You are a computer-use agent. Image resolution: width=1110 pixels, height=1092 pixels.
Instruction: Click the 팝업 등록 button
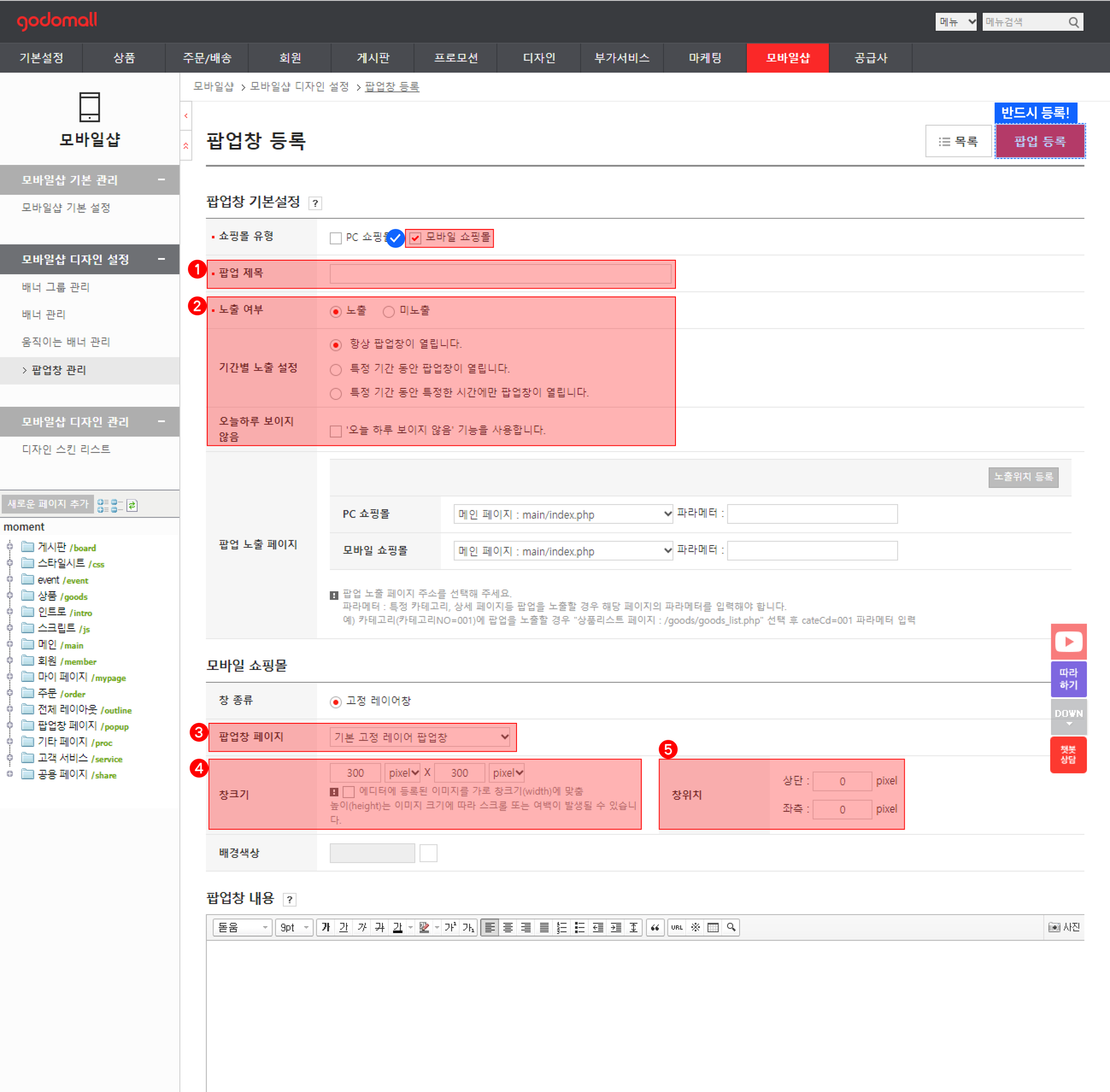point(1040,141)
